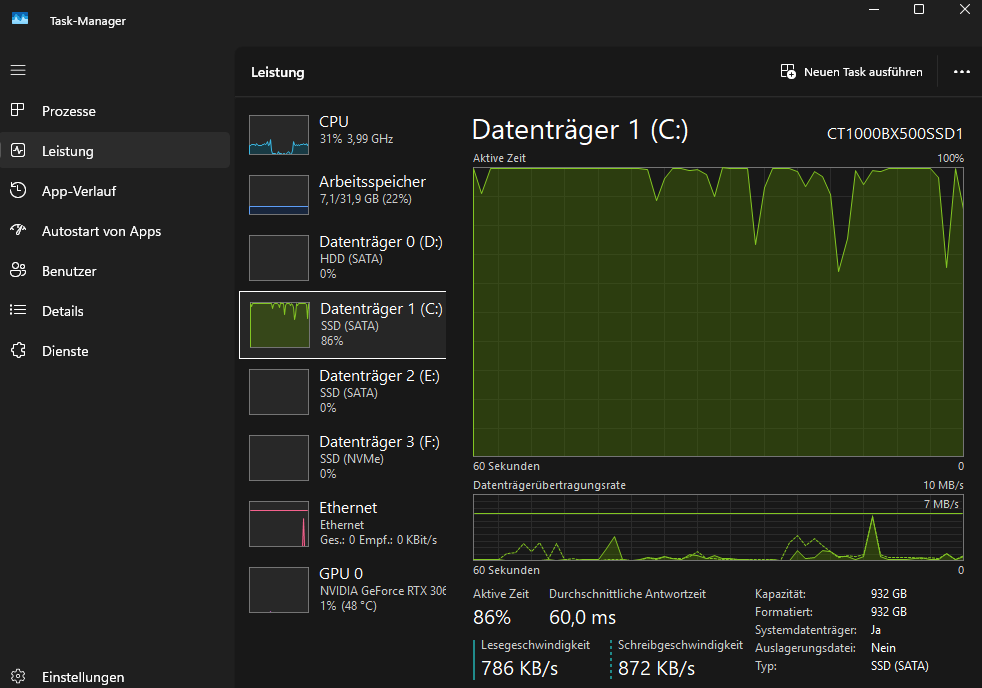Click the Leistung sidebar icon

click(x=18, y=150)
